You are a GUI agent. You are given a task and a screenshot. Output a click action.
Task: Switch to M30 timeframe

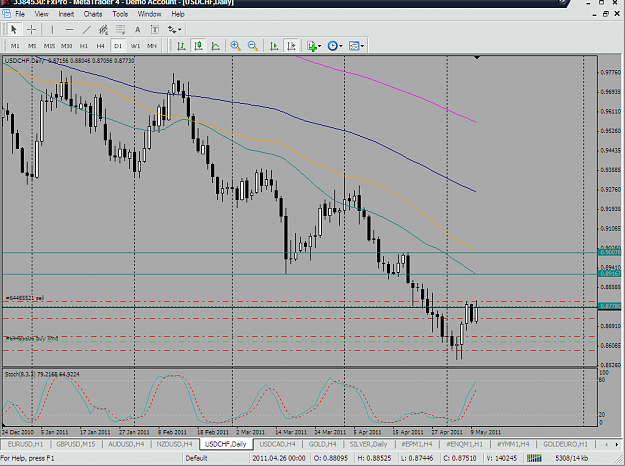tap(67, 46)
